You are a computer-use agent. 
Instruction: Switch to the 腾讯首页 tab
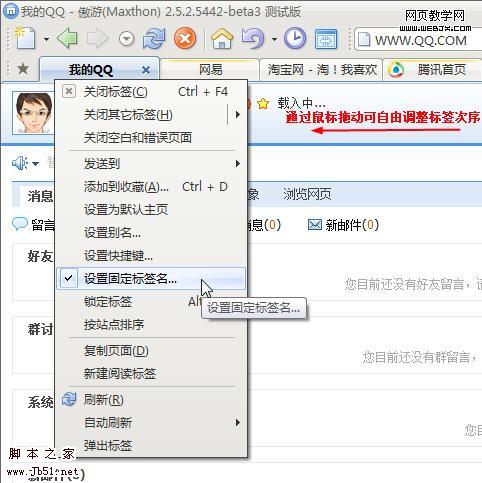click(433, 70)
